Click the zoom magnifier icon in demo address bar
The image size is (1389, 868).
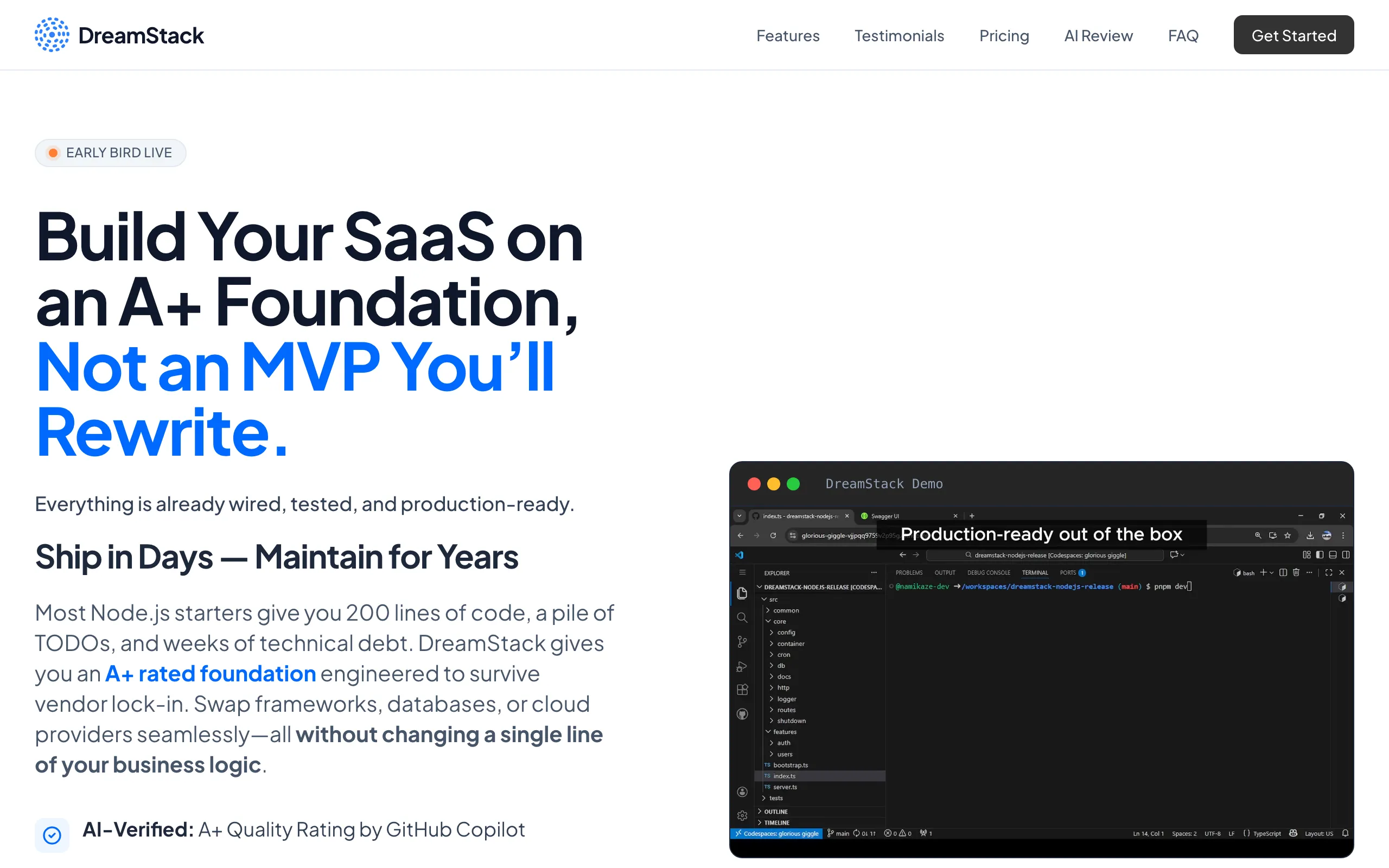coord(1258,535)
